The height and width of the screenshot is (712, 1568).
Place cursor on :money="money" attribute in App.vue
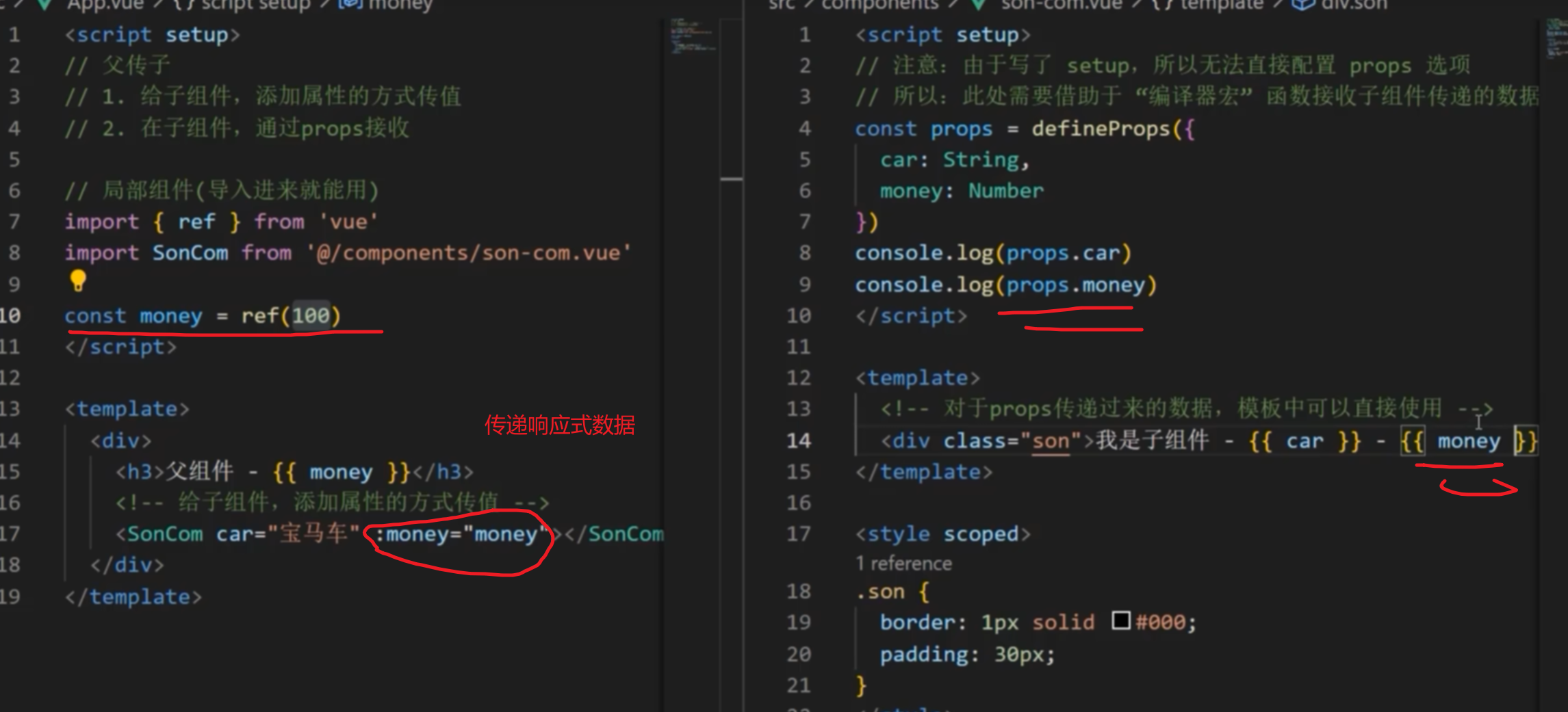[x=462, y=534]
